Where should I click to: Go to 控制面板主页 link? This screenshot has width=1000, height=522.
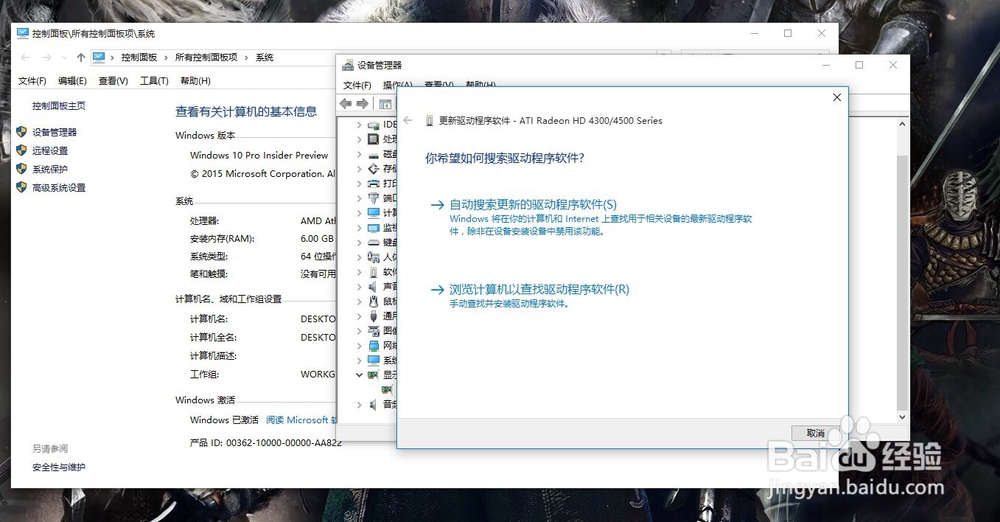pos(59,106)
